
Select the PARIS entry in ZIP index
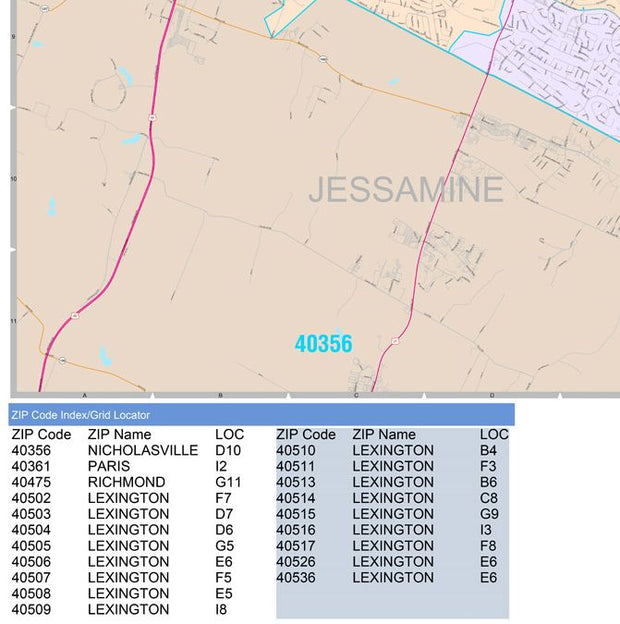click(109, 467)
